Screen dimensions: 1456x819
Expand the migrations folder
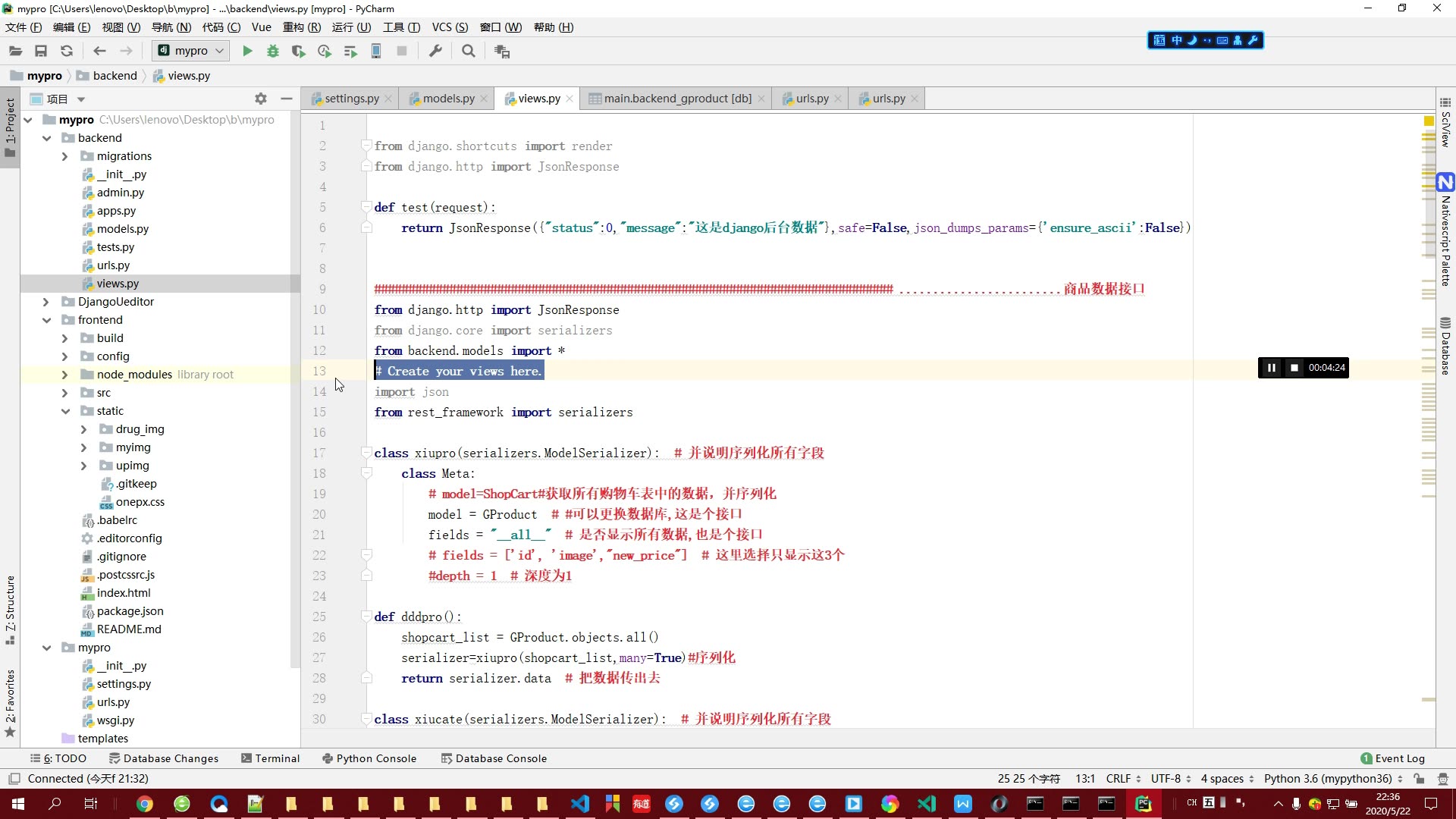tap(65, 156)
